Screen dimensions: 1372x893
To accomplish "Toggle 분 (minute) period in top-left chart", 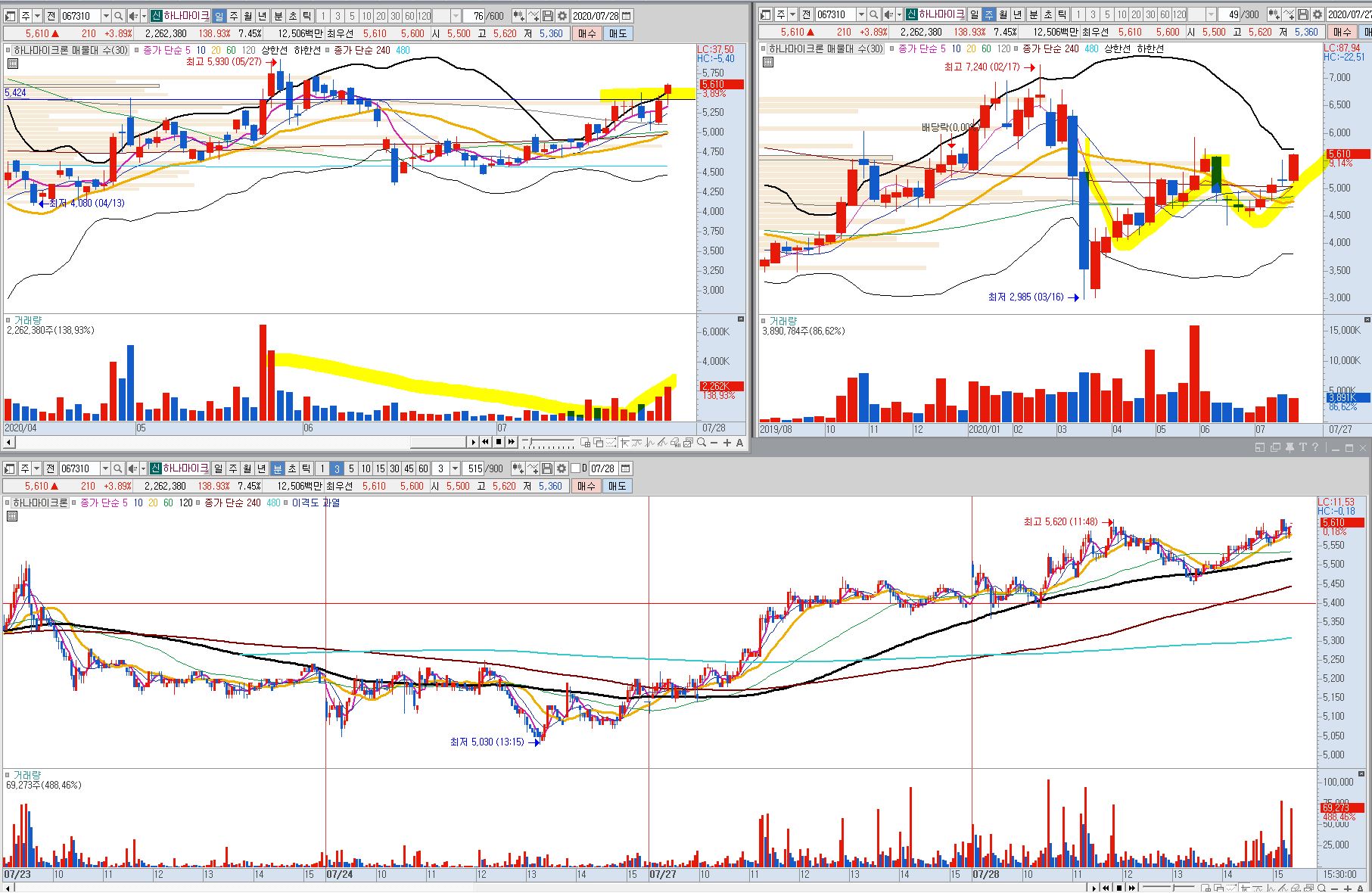I will click(x=278, y=16).
